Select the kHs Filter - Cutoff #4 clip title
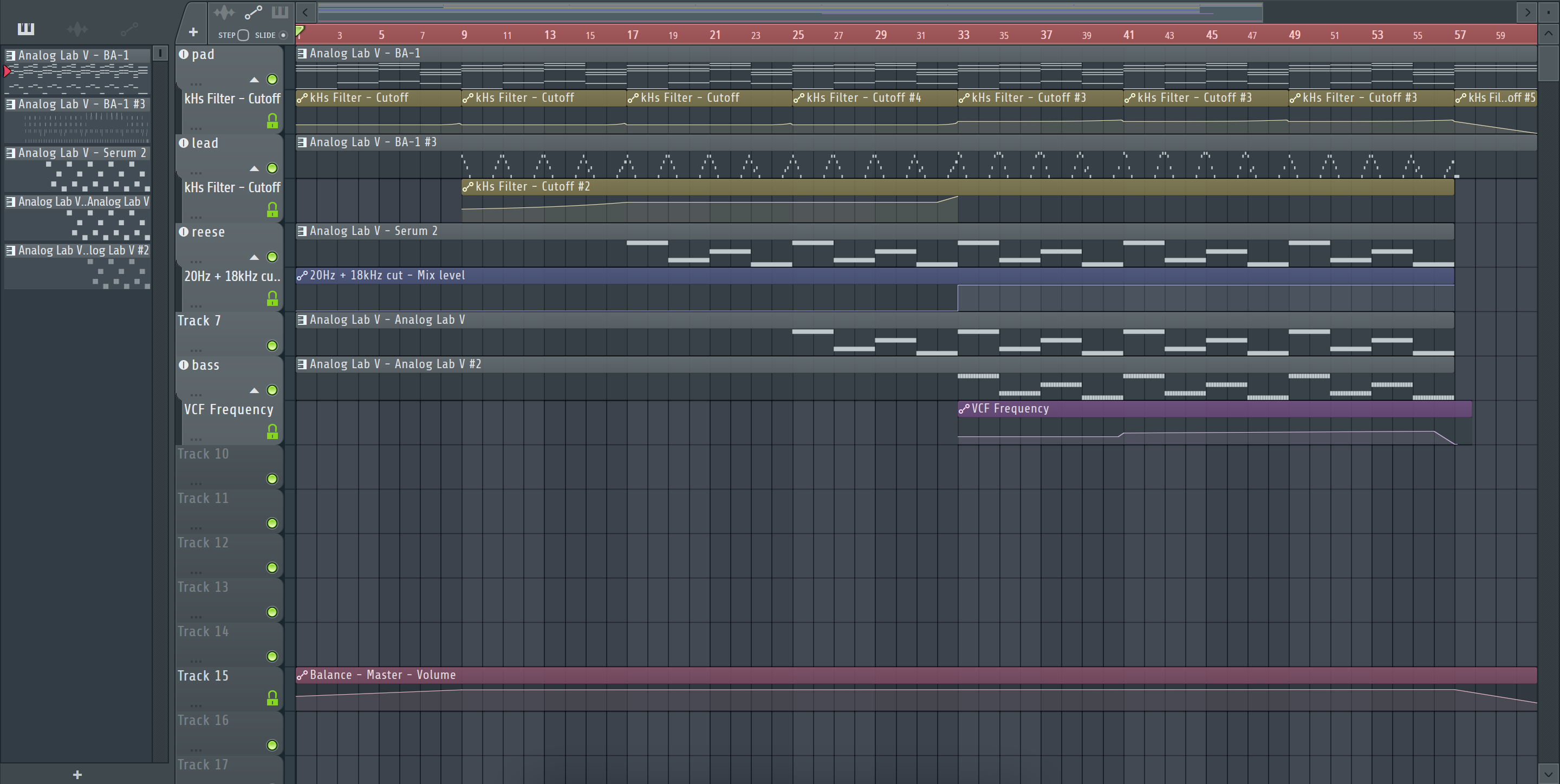Viewport: 1560px width, 784px height. tap(863, 98)
